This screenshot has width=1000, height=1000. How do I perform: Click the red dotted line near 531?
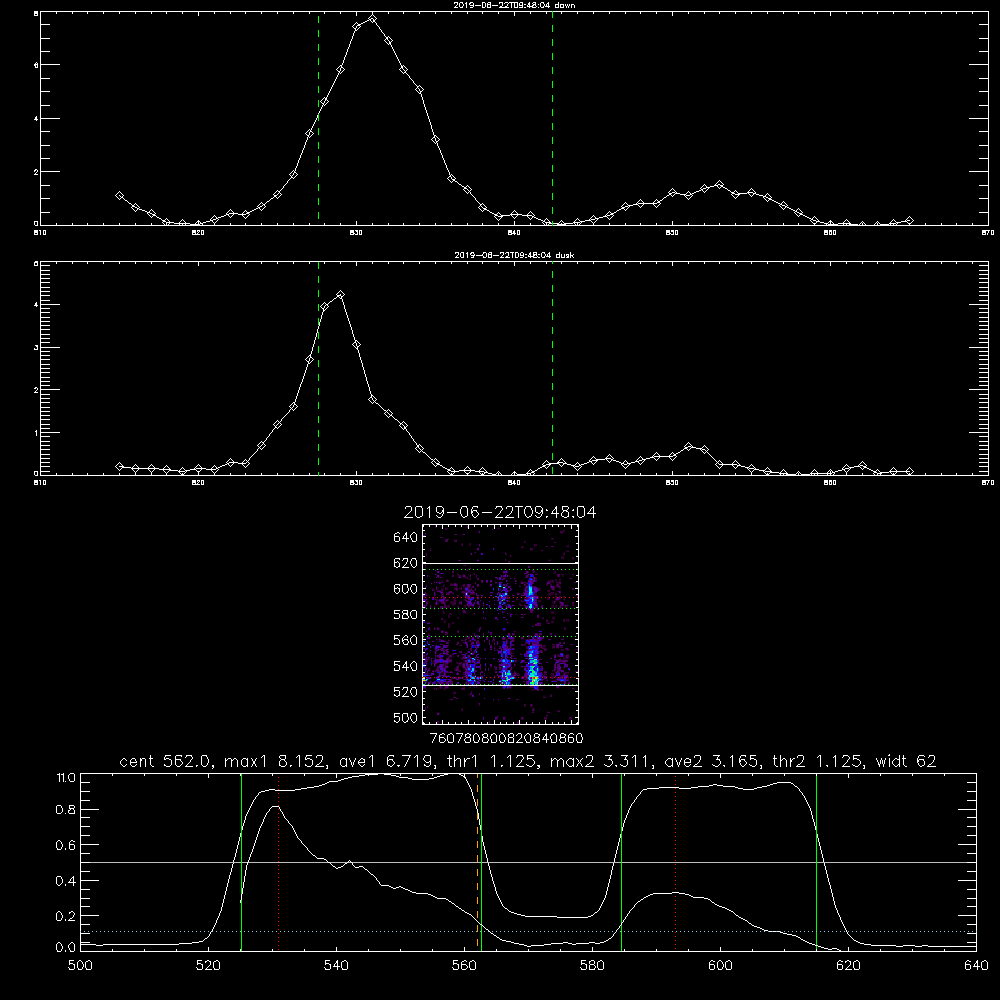pyautogui.click(x=279, y=862)
